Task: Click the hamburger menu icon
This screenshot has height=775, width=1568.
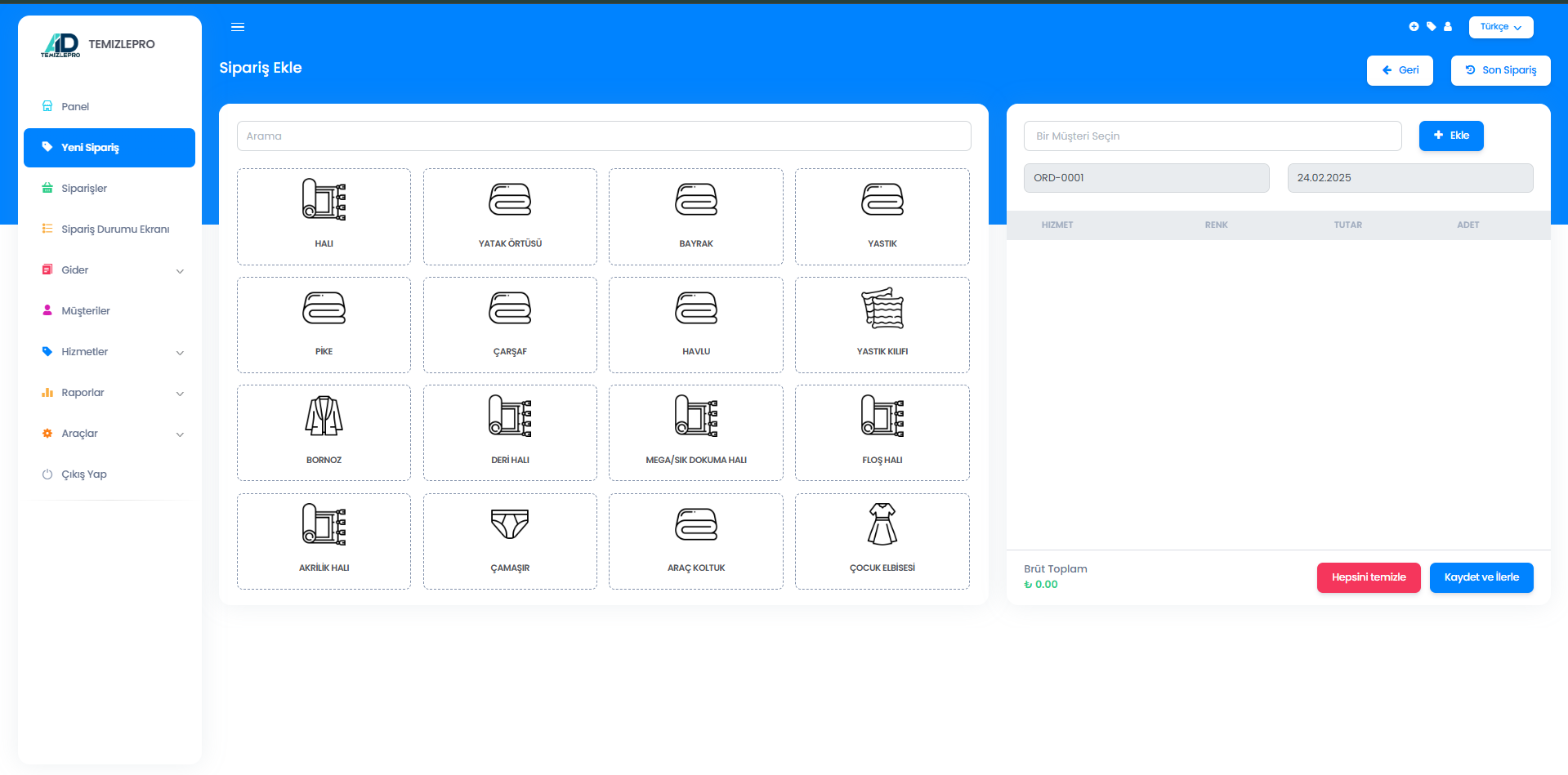Action: coord(238,27)
